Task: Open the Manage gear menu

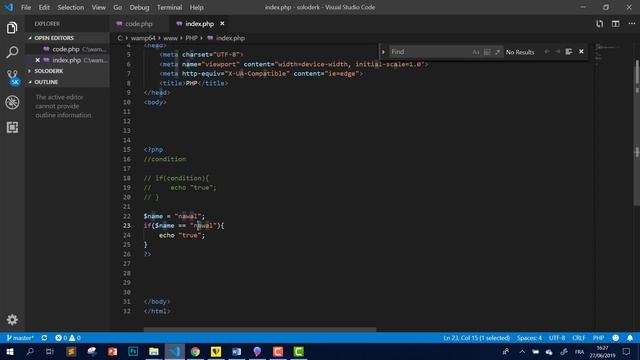Action: click(x=12, y=319)
